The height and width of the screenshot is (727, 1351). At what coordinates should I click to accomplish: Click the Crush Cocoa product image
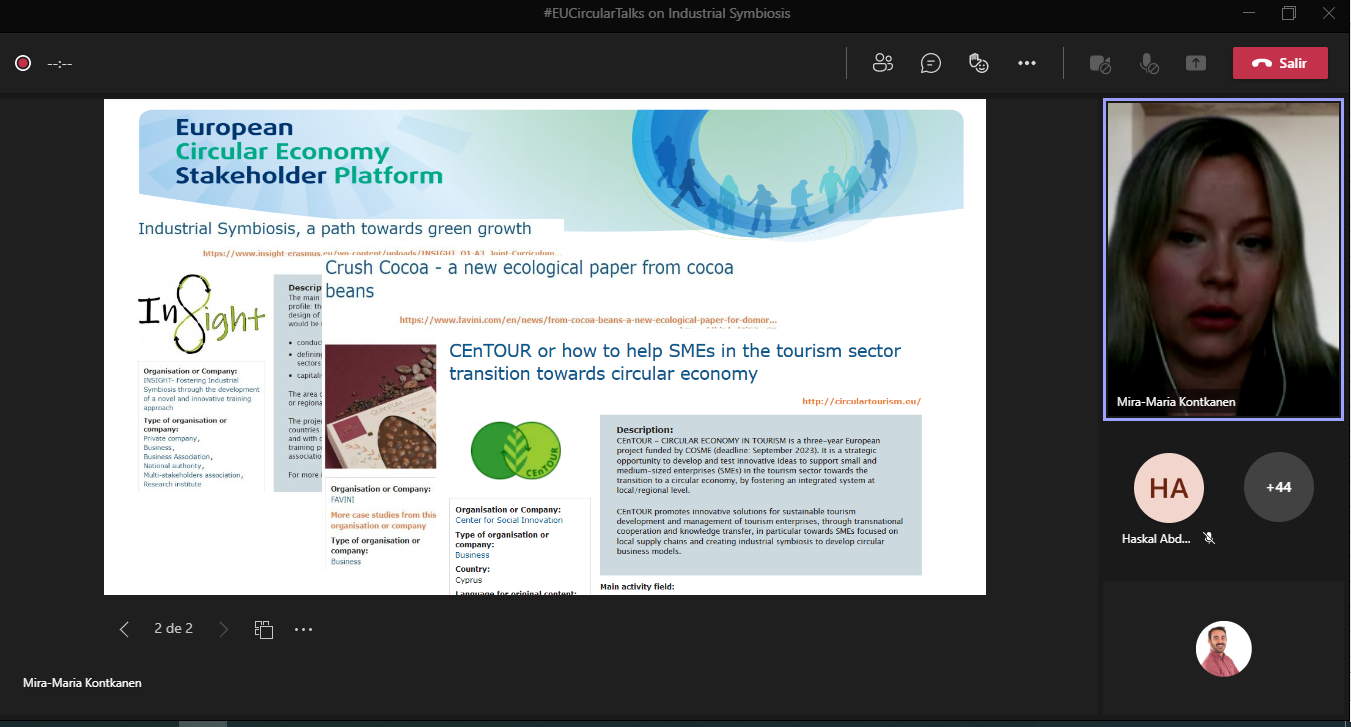pyautogui.click(x=381, y=406)
